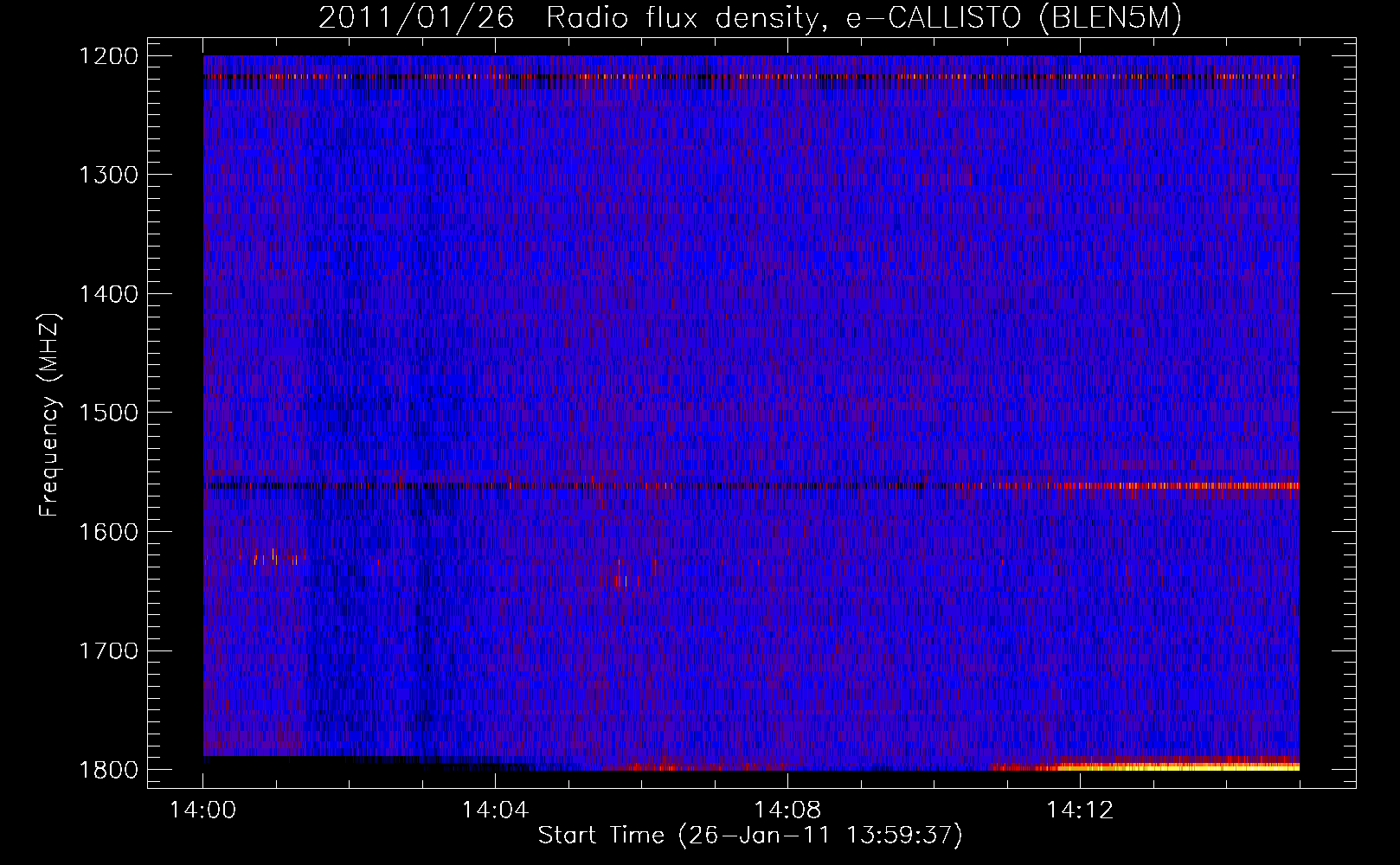Click the 'Start Time (26-Jan-11 13:59:37)' label
The image size is (1400, 865).
750,836
